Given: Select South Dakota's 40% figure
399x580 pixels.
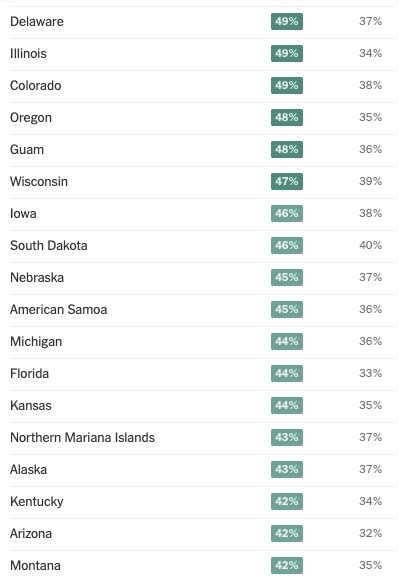Looking at the screenshot, I should (x=370, y=245).
